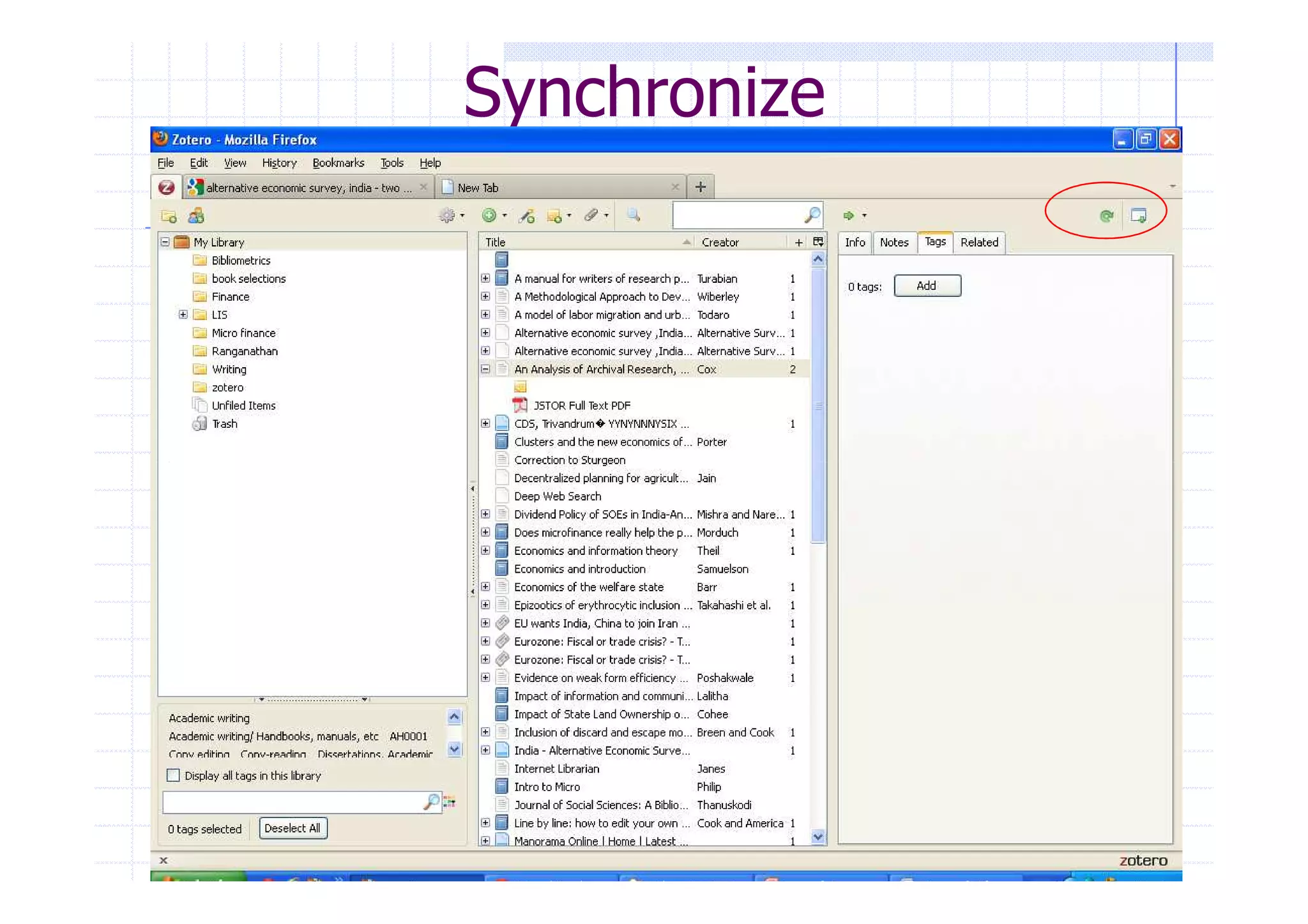Image resolution: width=1308 pixels, height=924 pixels.
Task: Click the paperclip Attach icon
Action: pos(591,215)
